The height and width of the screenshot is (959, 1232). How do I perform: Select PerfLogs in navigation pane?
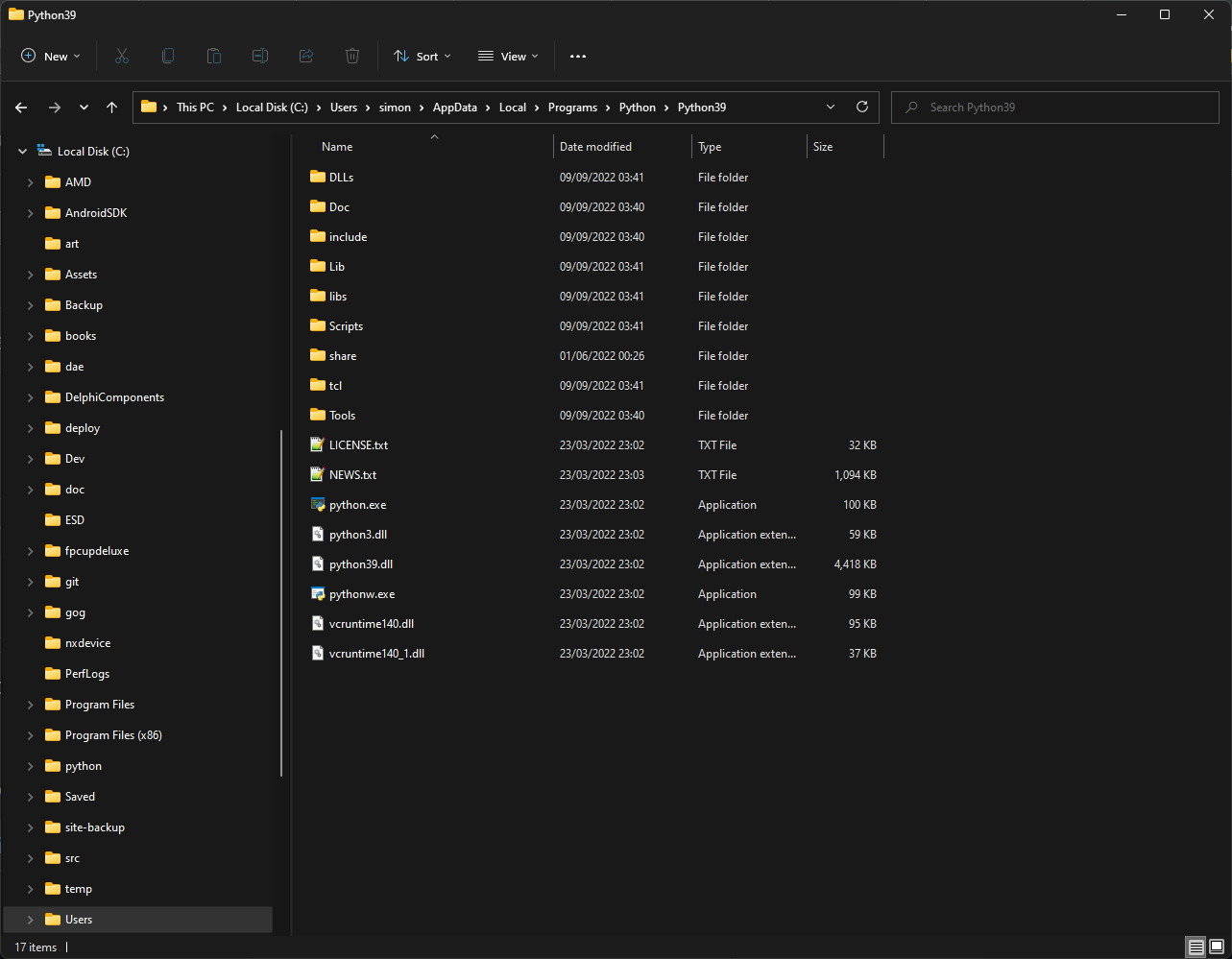(86, 674)
